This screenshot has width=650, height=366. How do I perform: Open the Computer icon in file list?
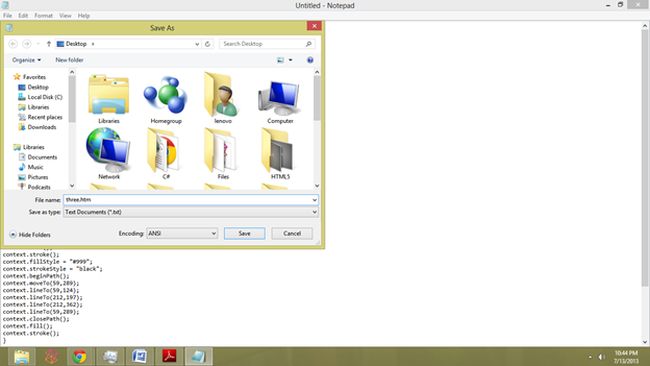[280, 99]
